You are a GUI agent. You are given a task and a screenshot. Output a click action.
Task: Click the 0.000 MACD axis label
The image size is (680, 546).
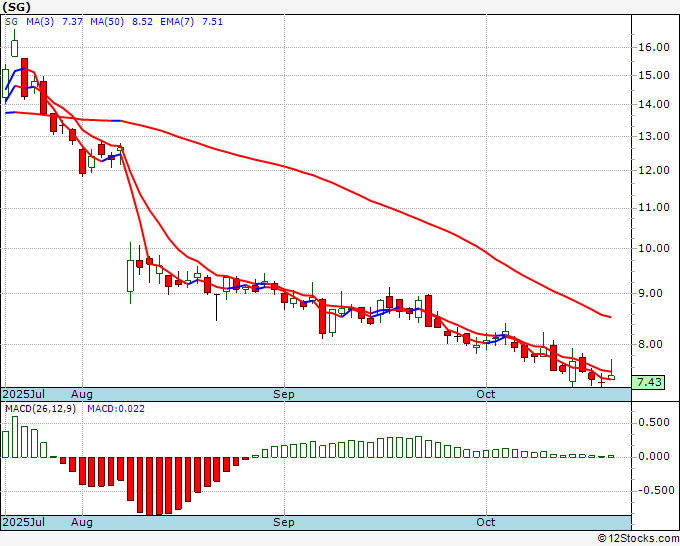(654, 457)
